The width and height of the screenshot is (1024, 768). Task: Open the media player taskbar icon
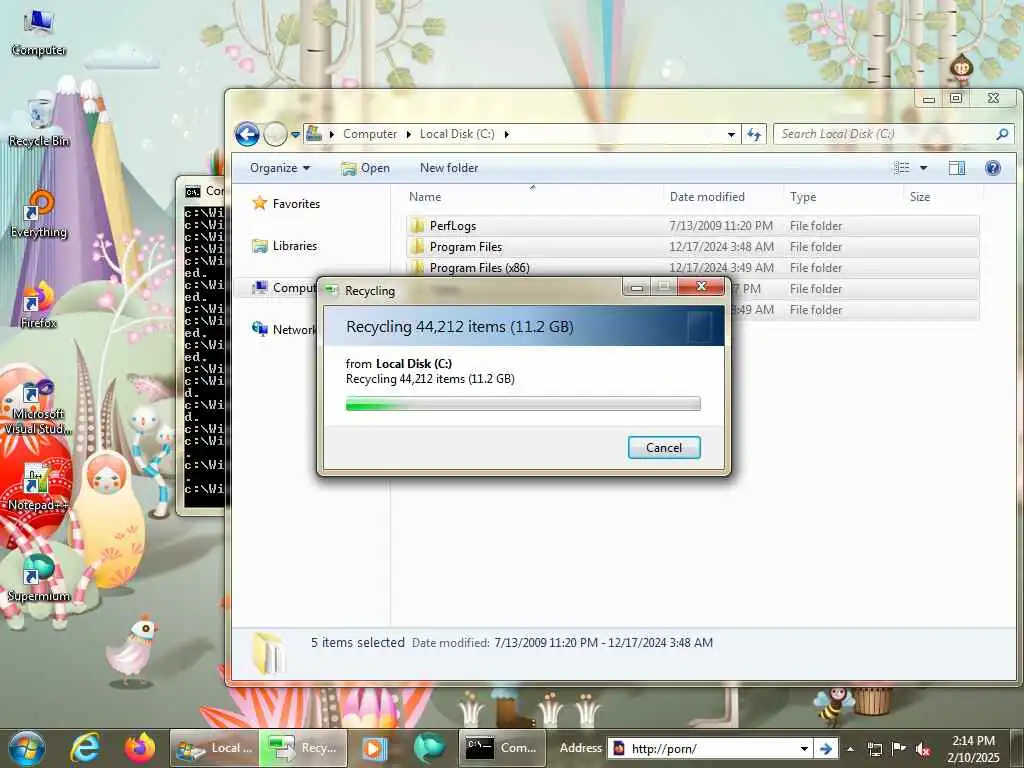point(374,749)
